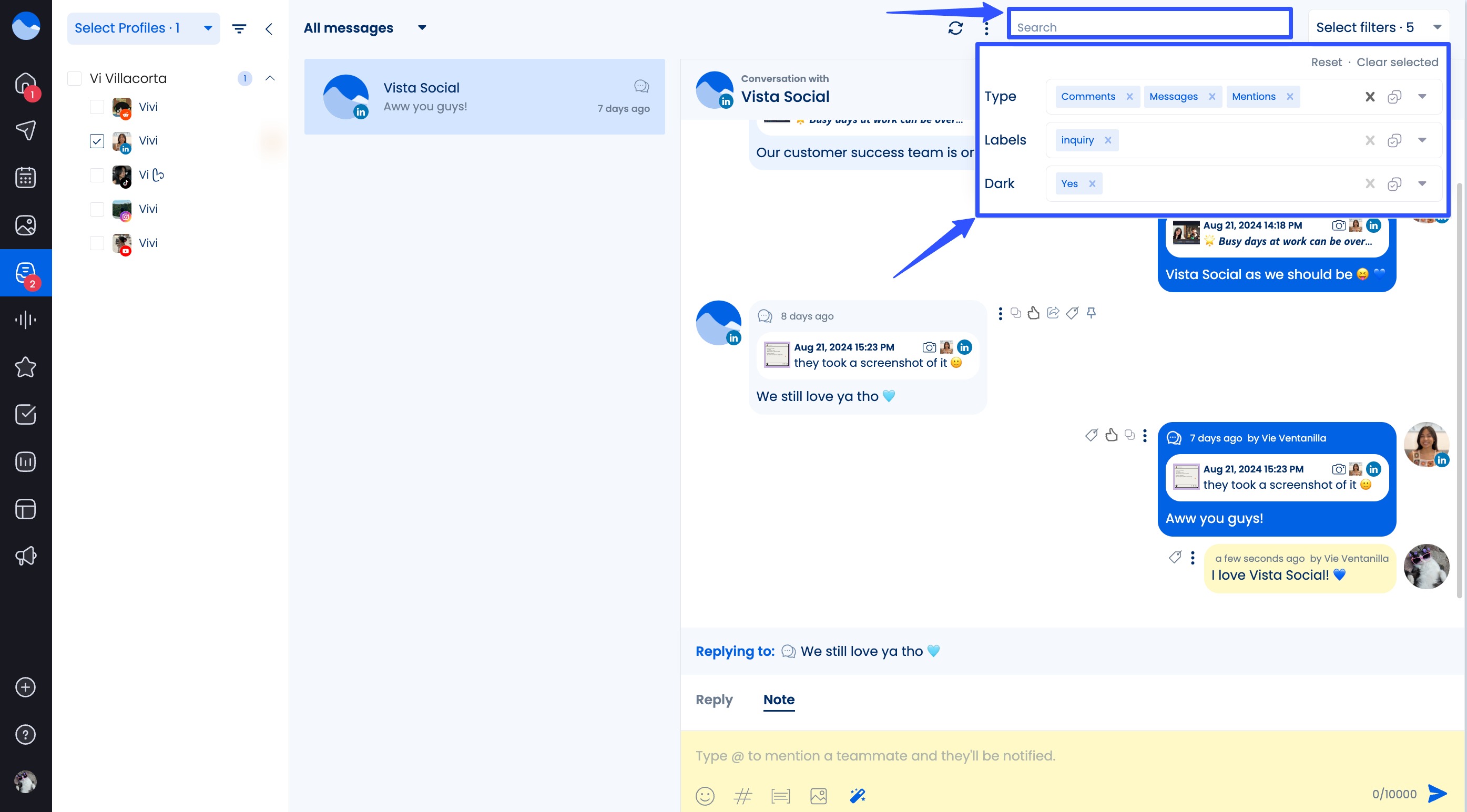The image size is (1467, 812).
Task: Switch to the Reply tab
Action: pyautogui.click(x=714, y=699)
